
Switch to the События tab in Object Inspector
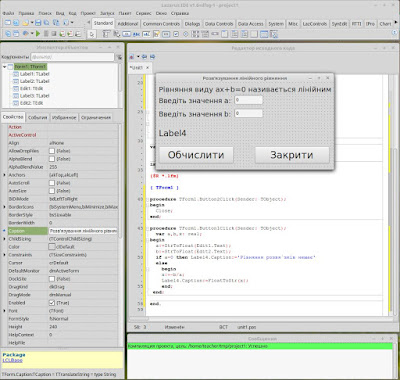38,117
